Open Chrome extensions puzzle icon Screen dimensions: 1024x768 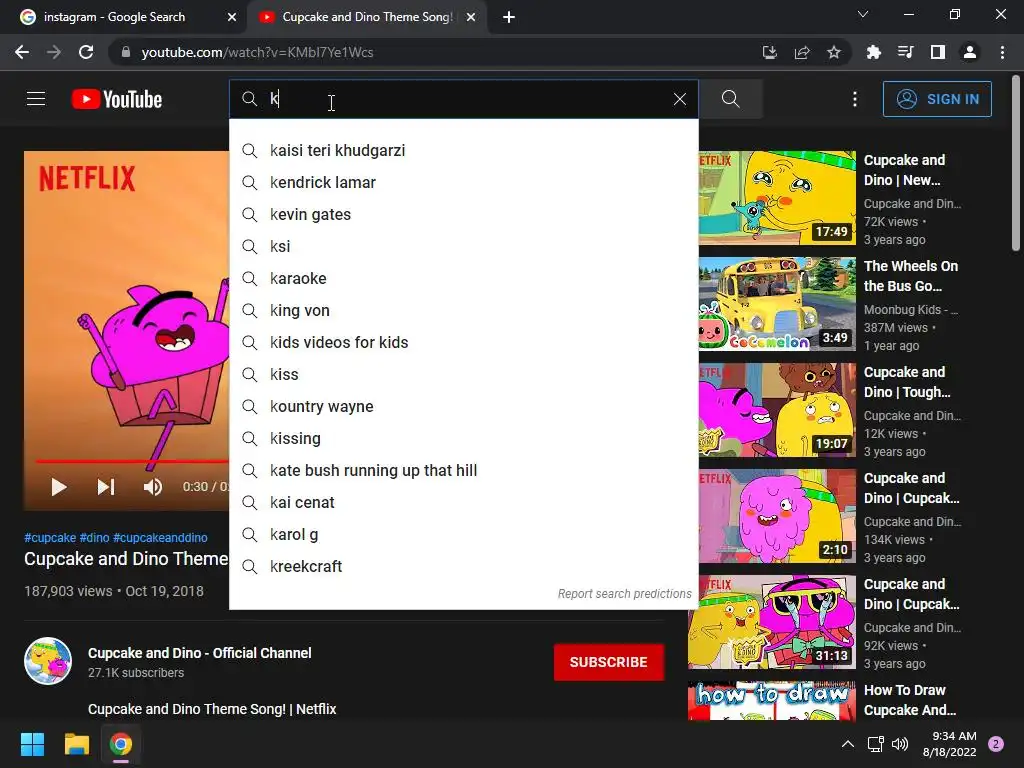(874, 52)
